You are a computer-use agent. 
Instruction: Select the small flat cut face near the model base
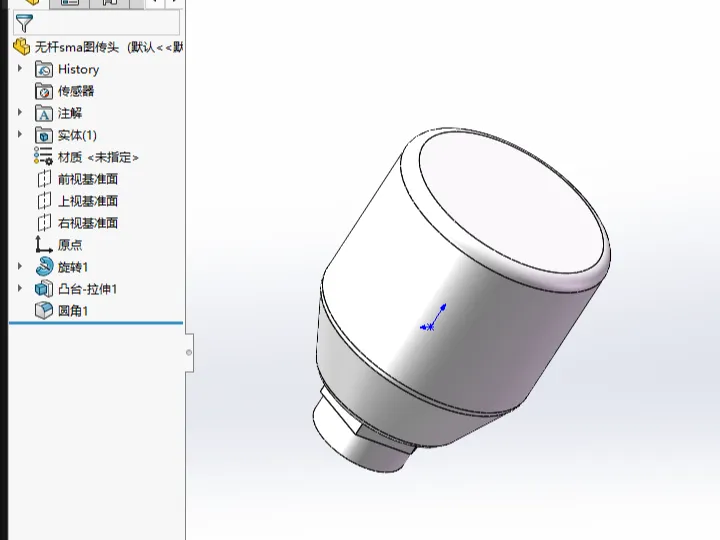pyautogui.click(x=342, y=411)
